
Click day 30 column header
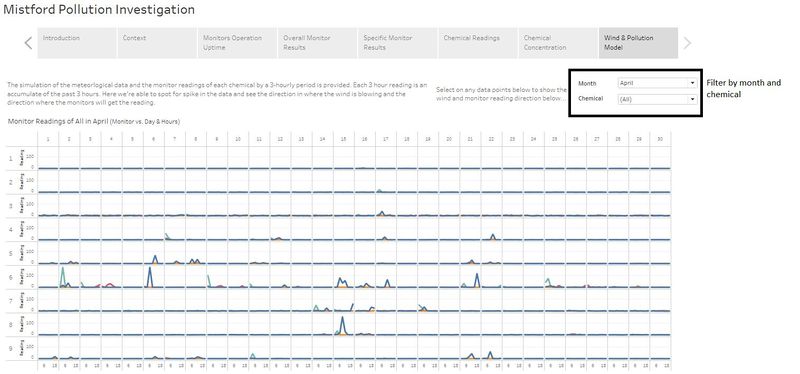[x=660, y=139]
